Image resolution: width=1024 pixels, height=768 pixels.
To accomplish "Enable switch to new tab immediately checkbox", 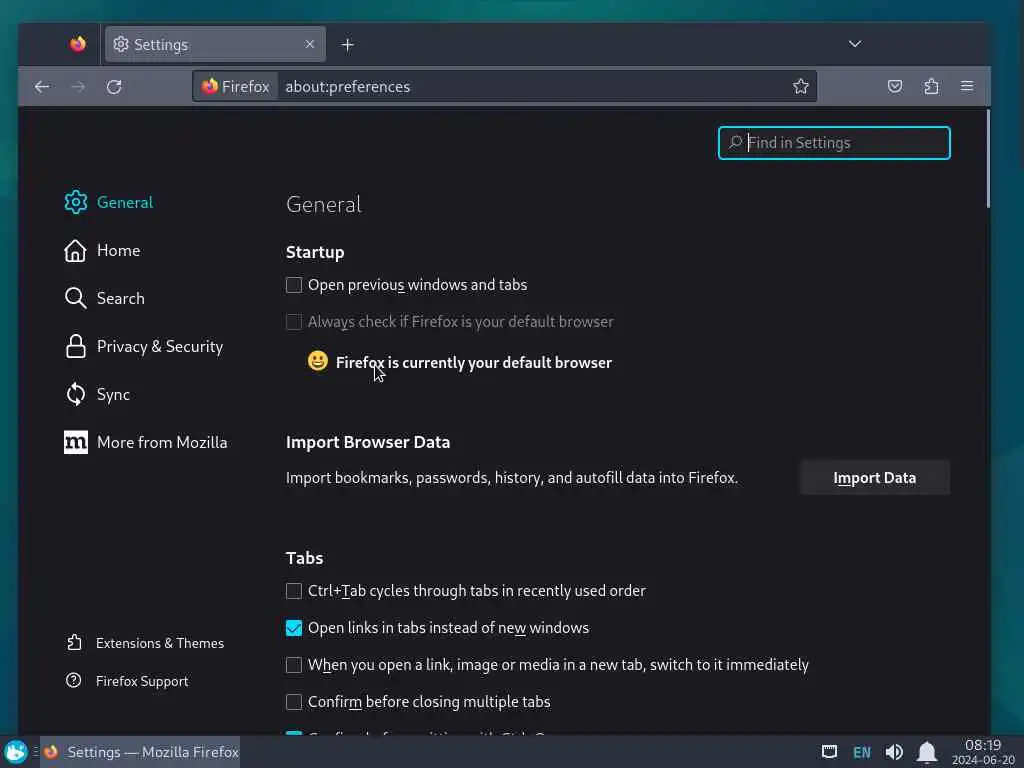I will coord(294,665).
